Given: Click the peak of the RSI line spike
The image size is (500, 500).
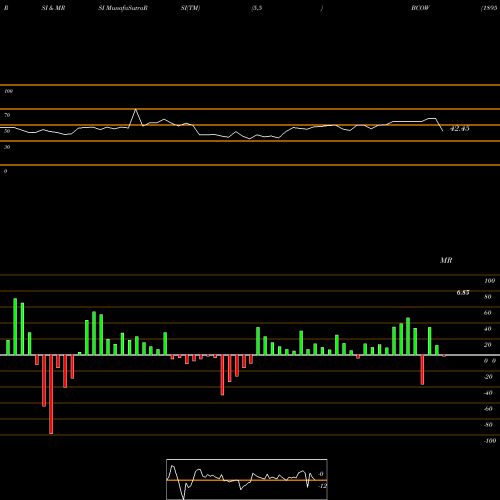Looking at the screenshot, I should [x=135, y=109].
